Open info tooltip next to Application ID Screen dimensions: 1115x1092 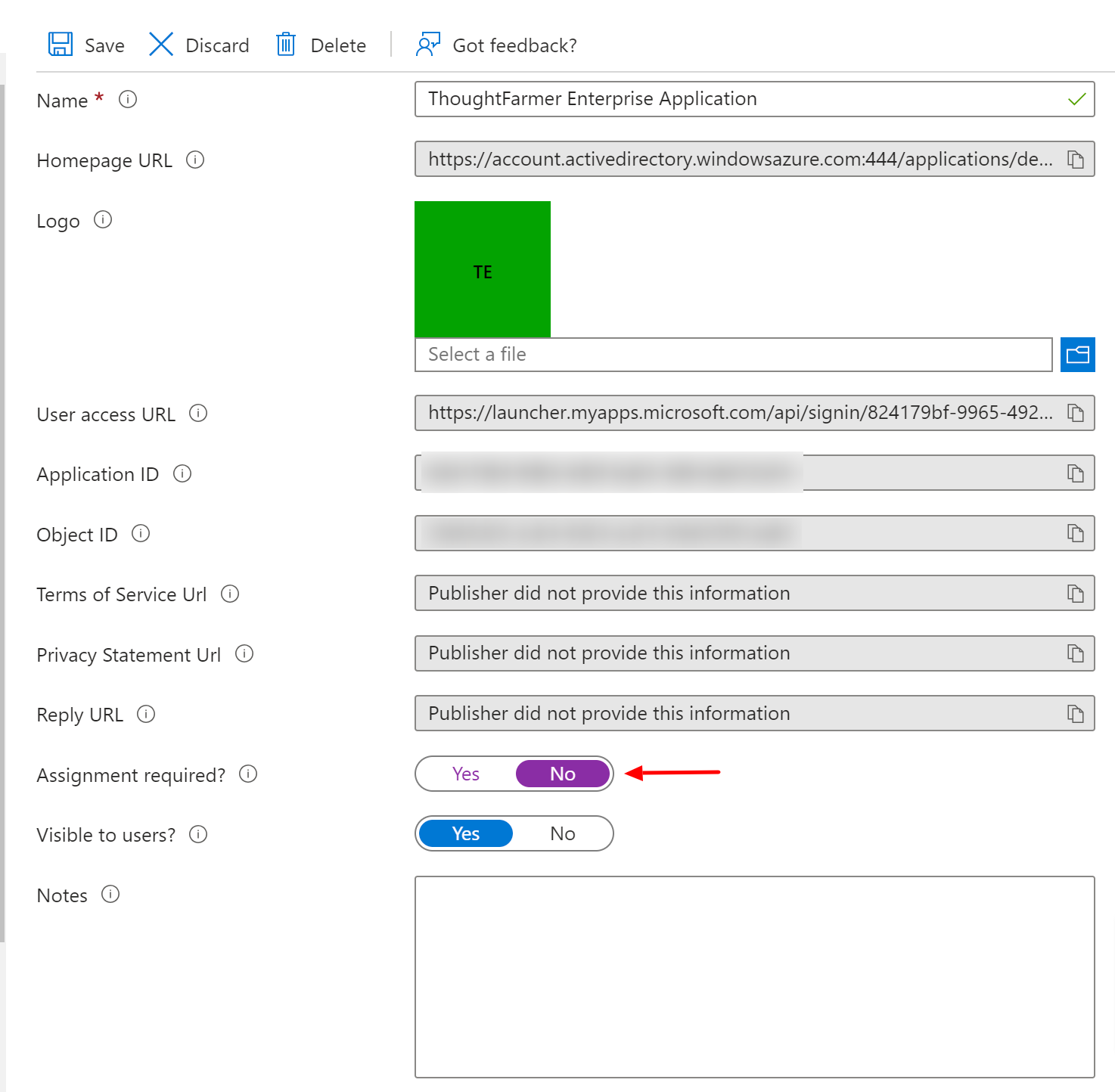click(x=182, y=473)
